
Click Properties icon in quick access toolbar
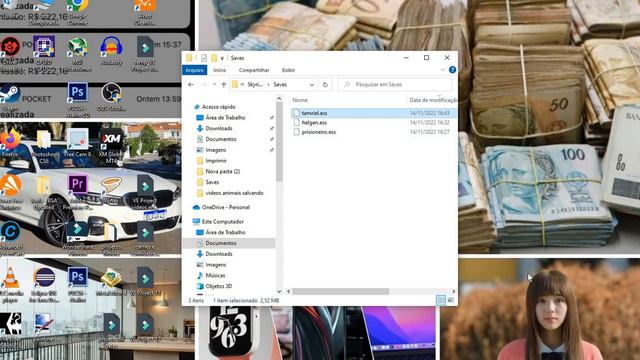point(204,58)
